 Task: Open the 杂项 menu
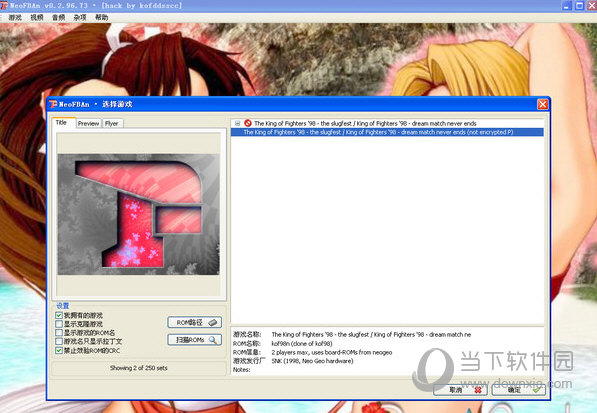click(x=80, y=18)
